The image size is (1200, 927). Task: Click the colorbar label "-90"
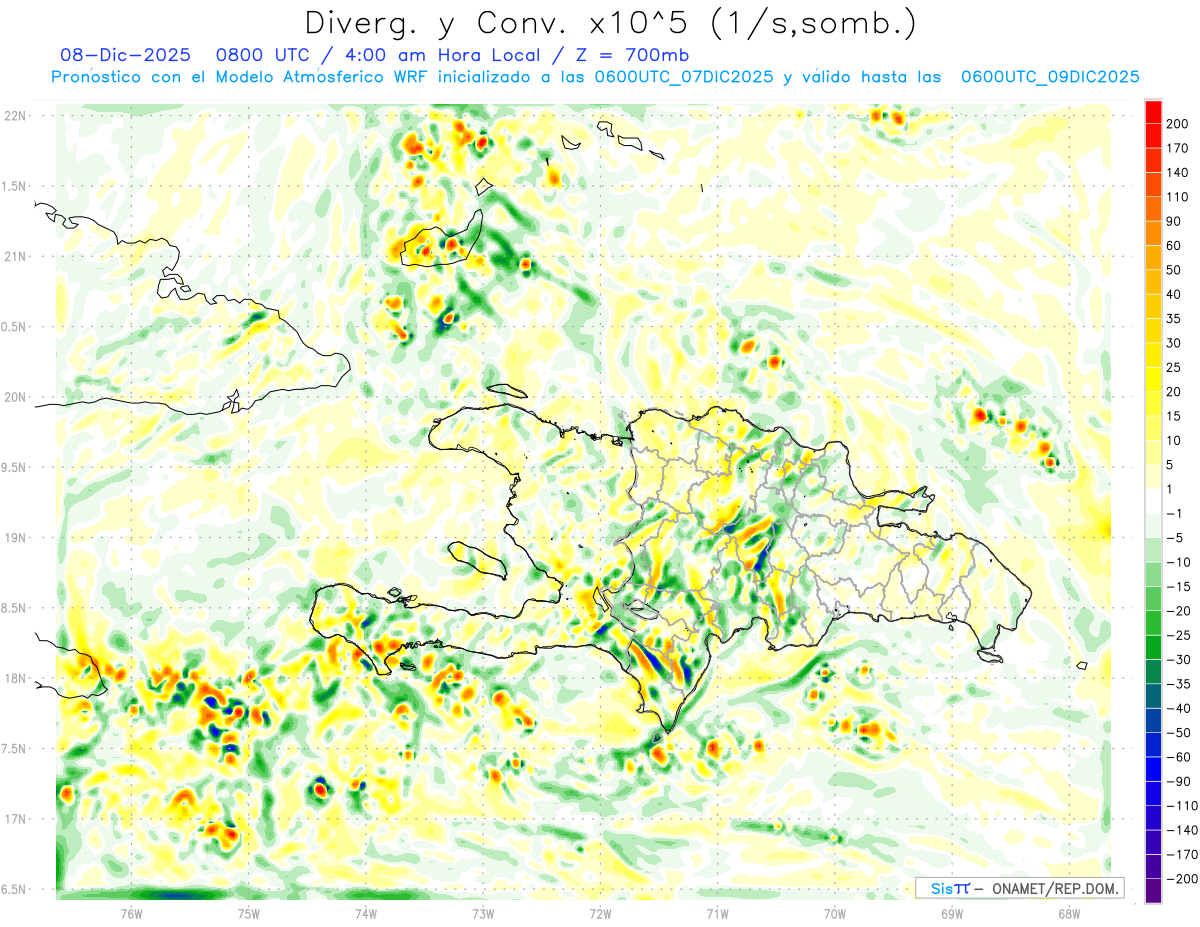click(1180, 782)
